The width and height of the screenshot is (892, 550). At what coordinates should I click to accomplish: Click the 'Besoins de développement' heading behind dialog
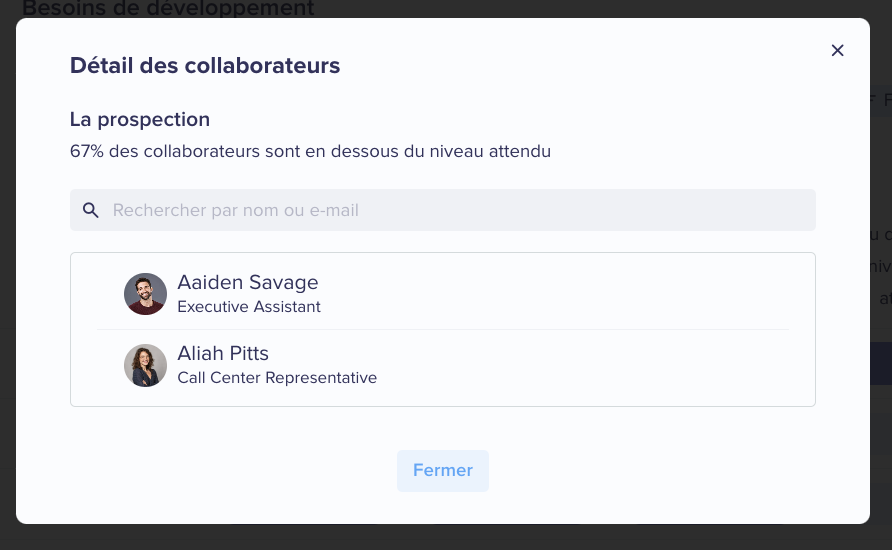click(x=168, y=8)
